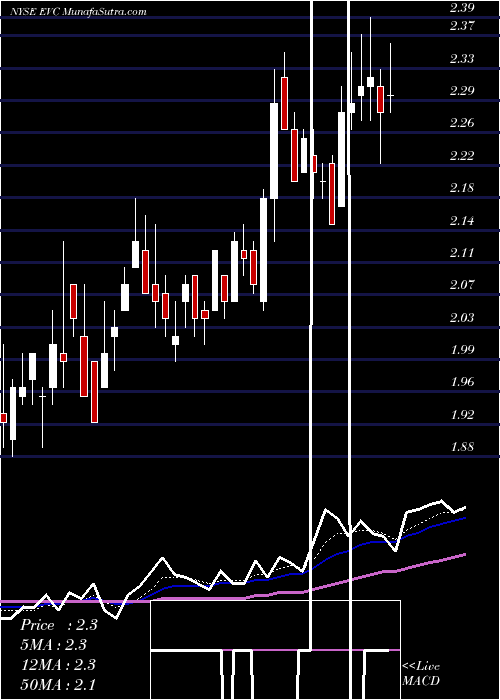
Task: Click the 12MA : 2.3 readout
Action: pos(58,665)
